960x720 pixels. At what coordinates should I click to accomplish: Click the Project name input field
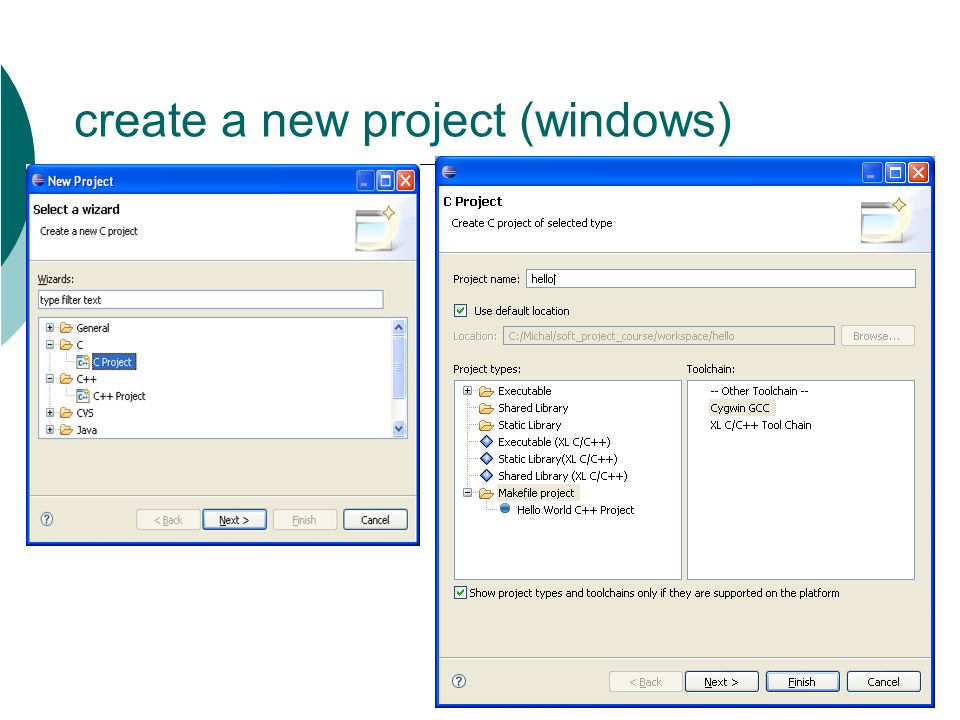(721, 279)
